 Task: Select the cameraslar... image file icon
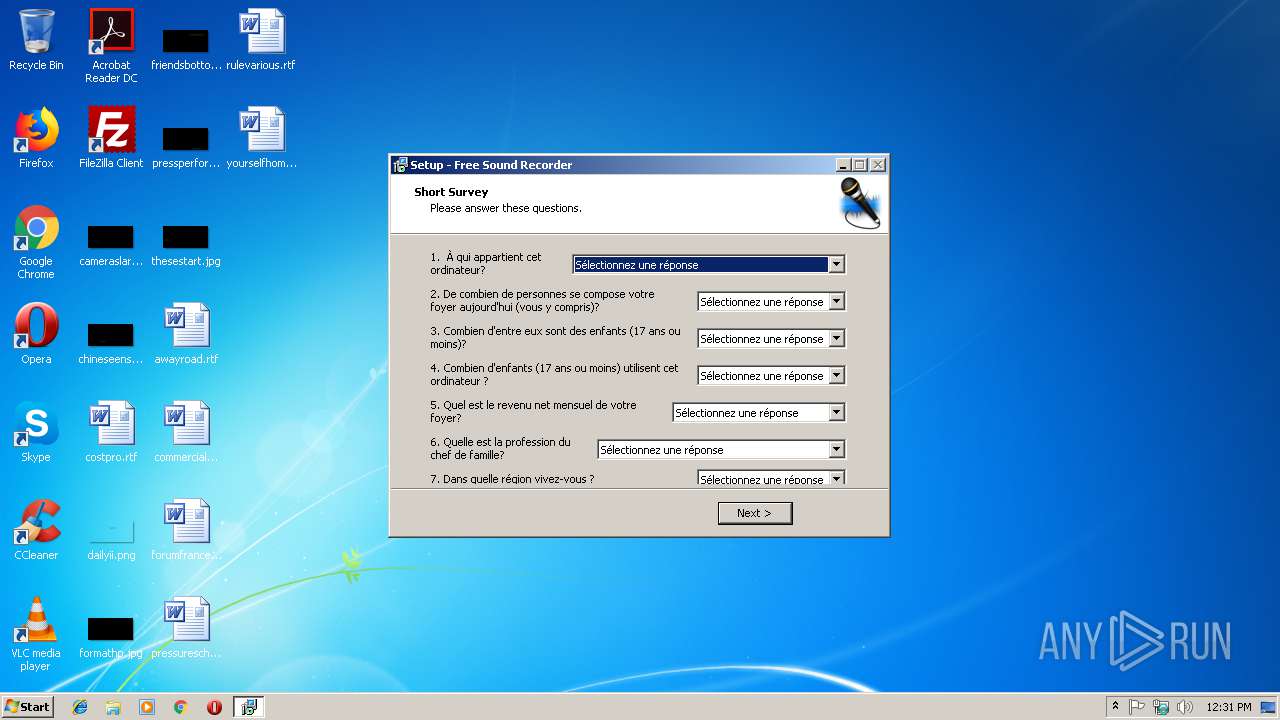[x=111, y=246]
